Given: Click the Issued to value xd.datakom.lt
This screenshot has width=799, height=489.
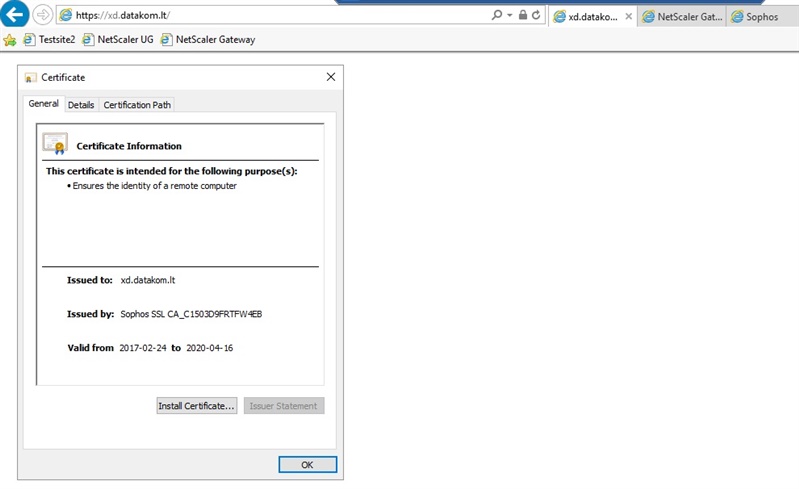Looking at the screenshot, I should pos(148,280).
